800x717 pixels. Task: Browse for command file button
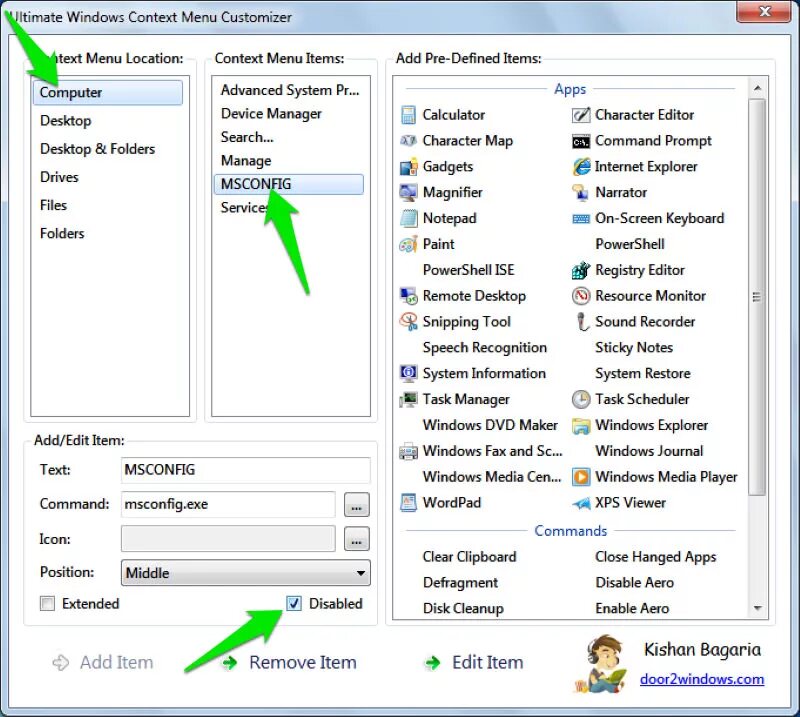[x=357, y=505]
